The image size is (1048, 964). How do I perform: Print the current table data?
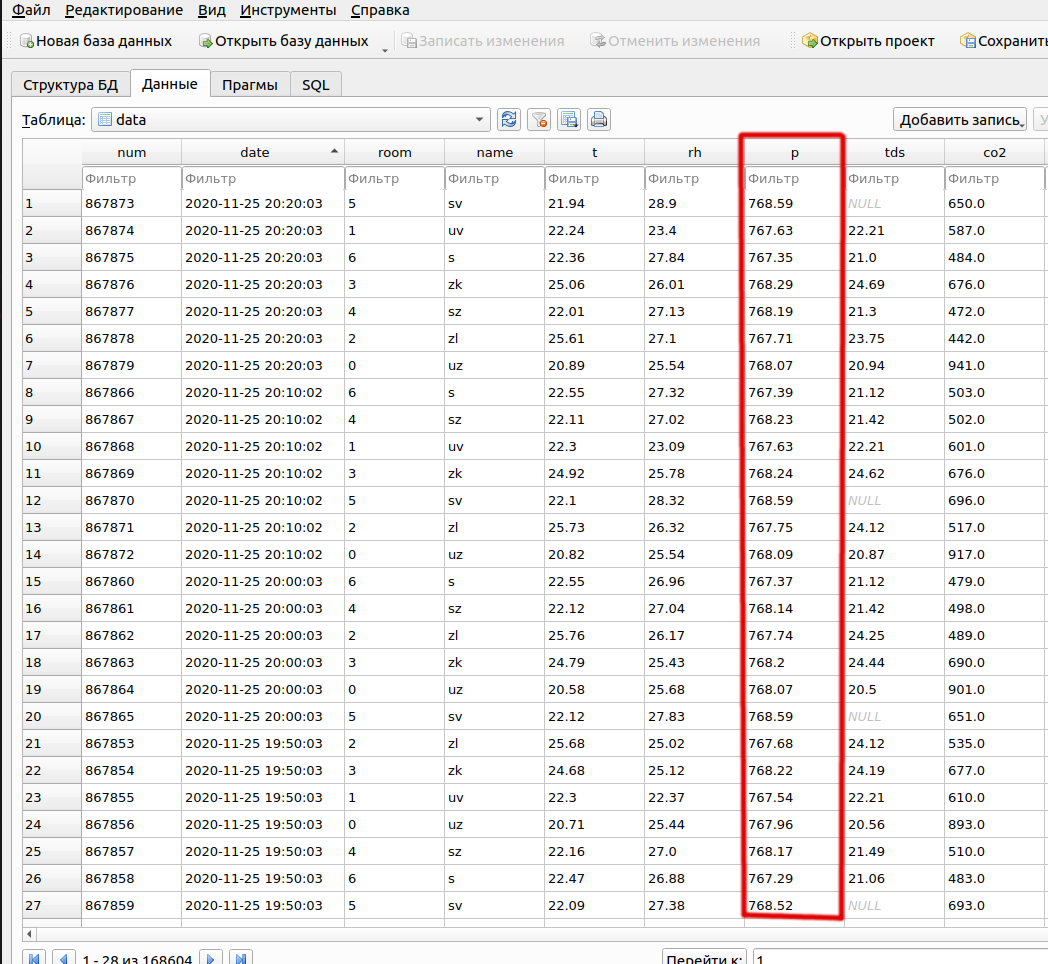[599, 120]
